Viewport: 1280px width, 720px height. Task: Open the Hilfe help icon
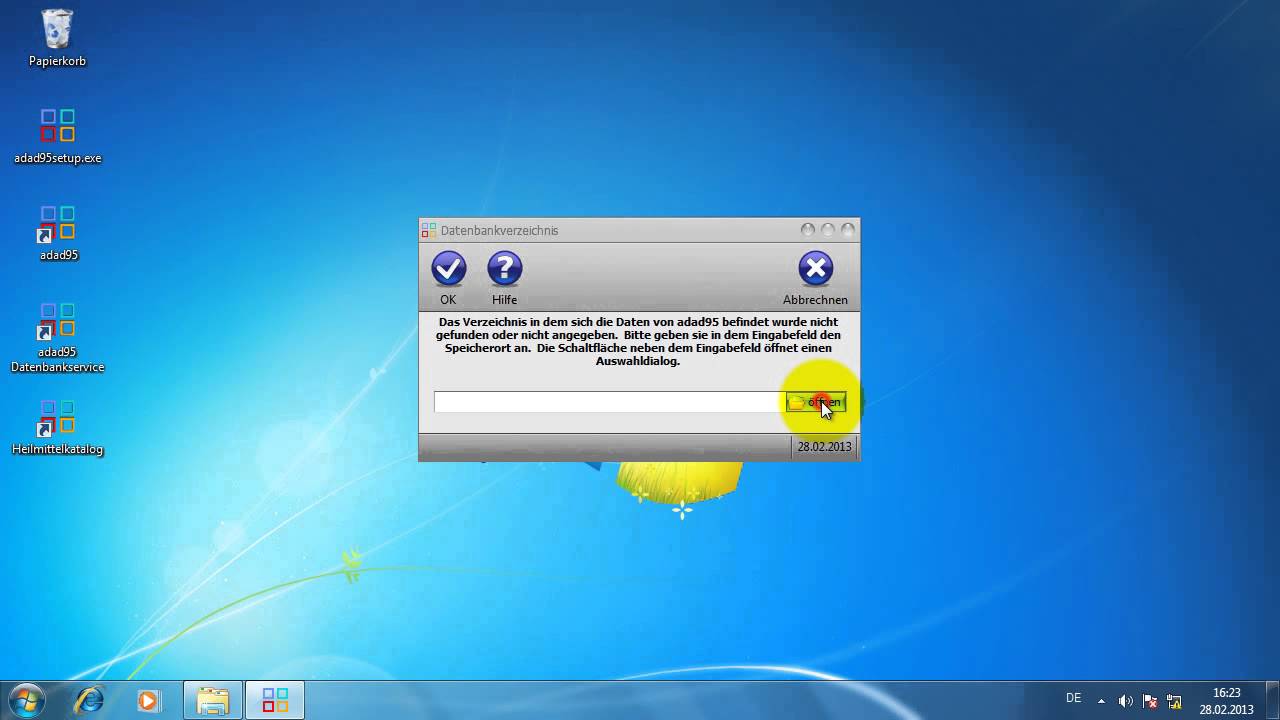point(504,268)
